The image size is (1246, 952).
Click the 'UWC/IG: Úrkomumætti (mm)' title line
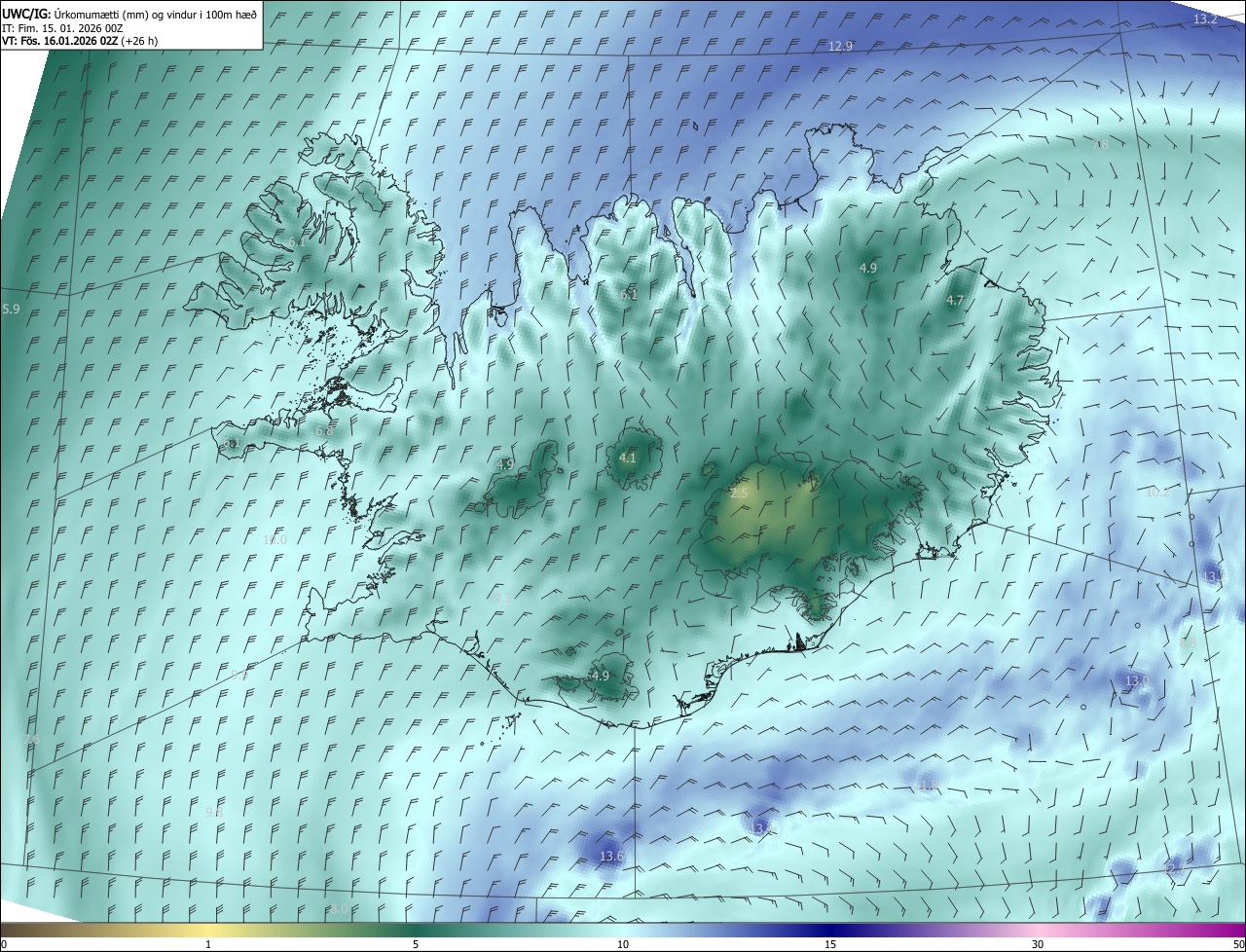coord(129,14)
